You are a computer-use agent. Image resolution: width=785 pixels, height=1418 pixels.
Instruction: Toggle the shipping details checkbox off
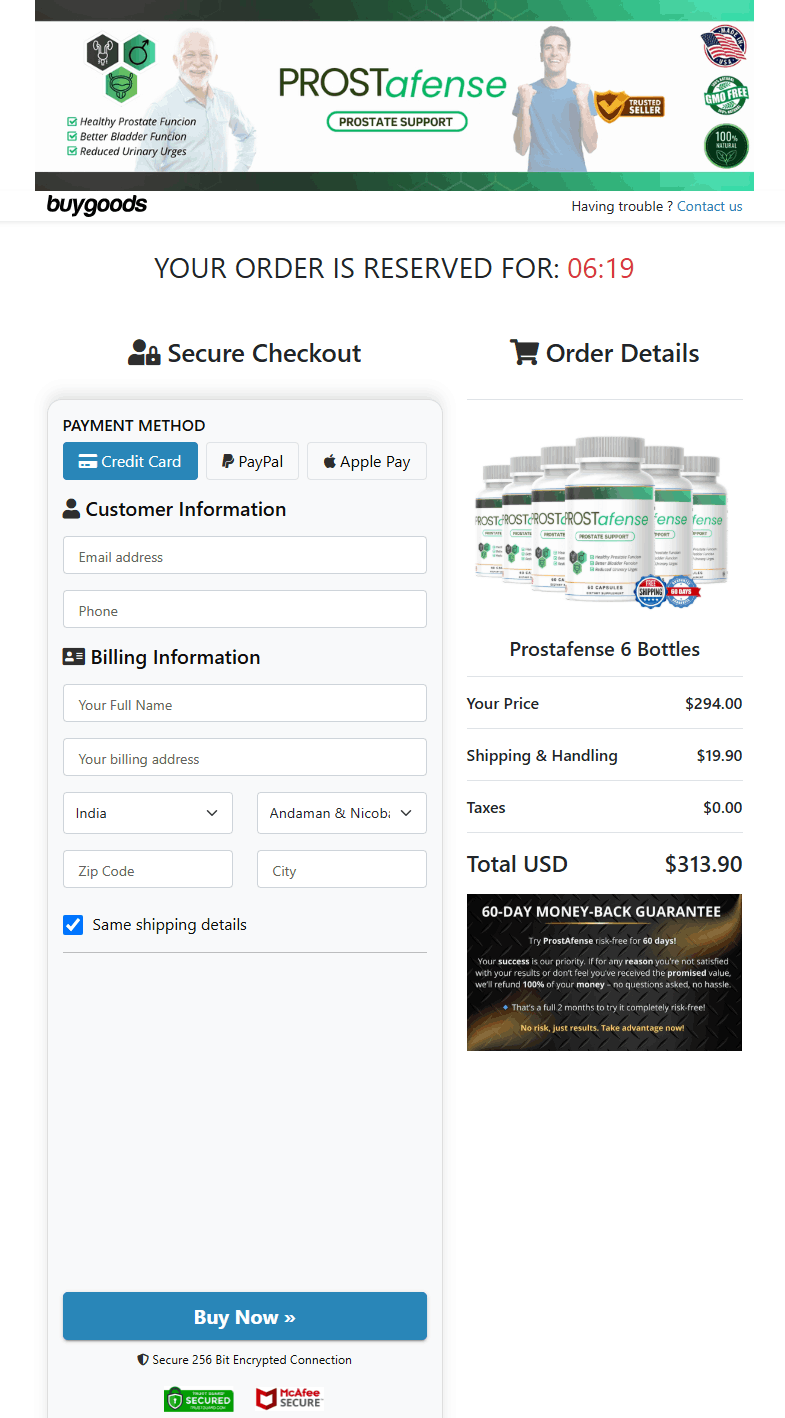pos(72,924)
